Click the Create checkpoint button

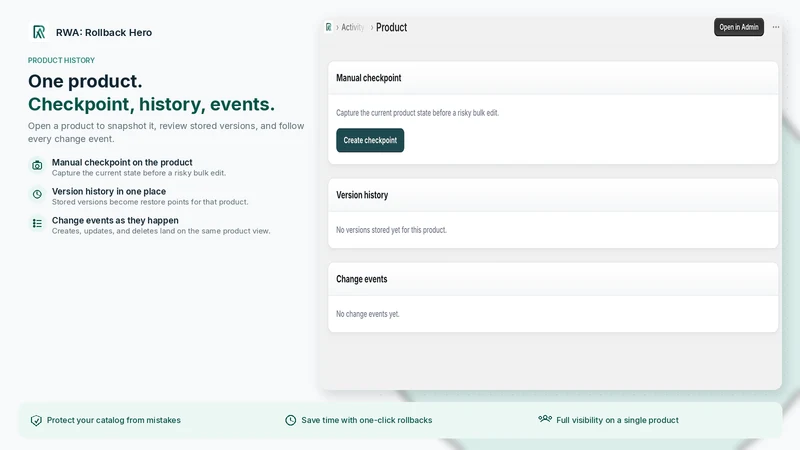pyautogui.click(x=370, y=140)
